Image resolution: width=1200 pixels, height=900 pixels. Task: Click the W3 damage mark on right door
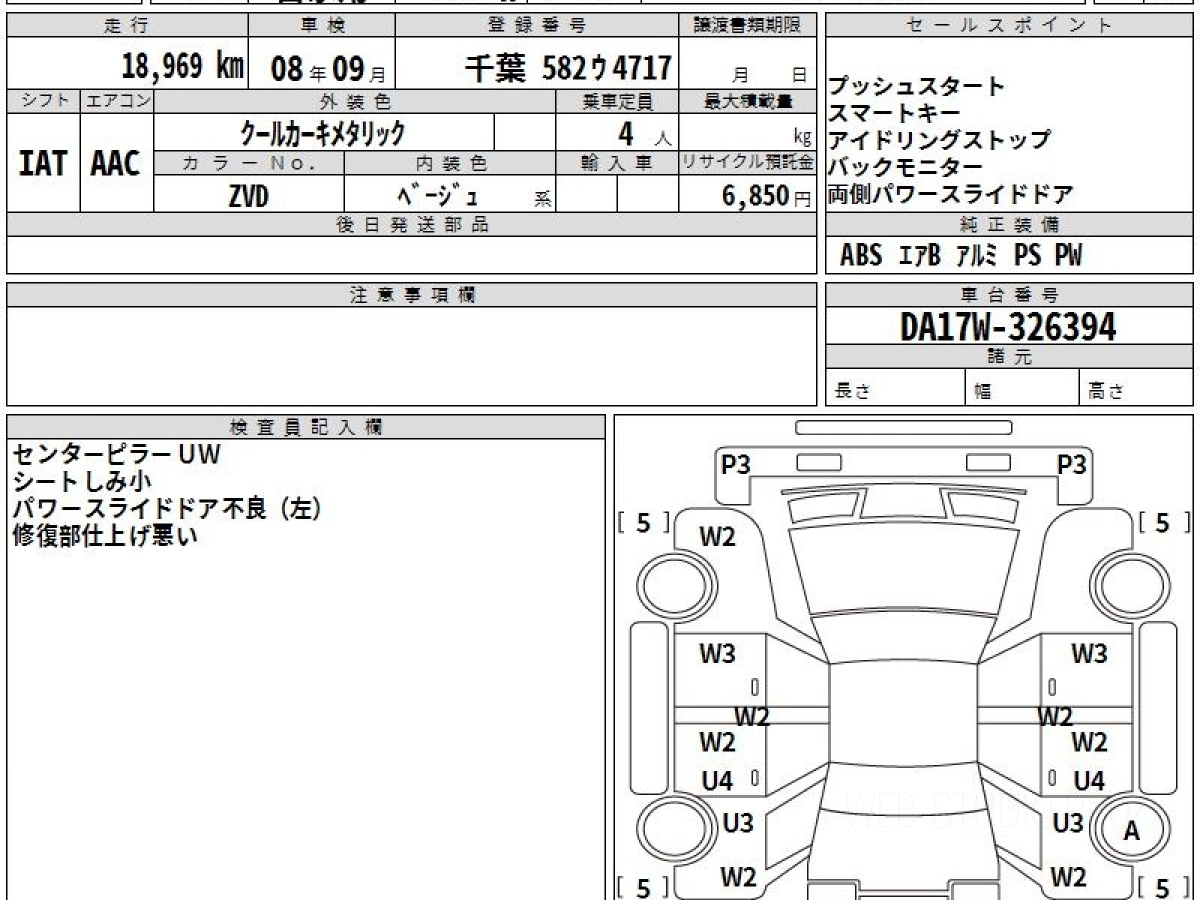pos(1089,654)
